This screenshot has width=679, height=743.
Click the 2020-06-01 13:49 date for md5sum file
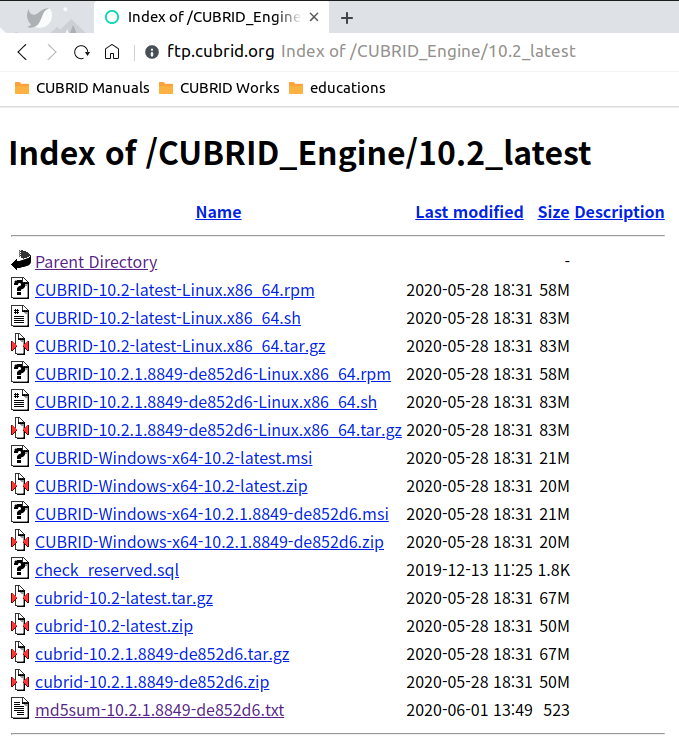[x=470, y=710]
